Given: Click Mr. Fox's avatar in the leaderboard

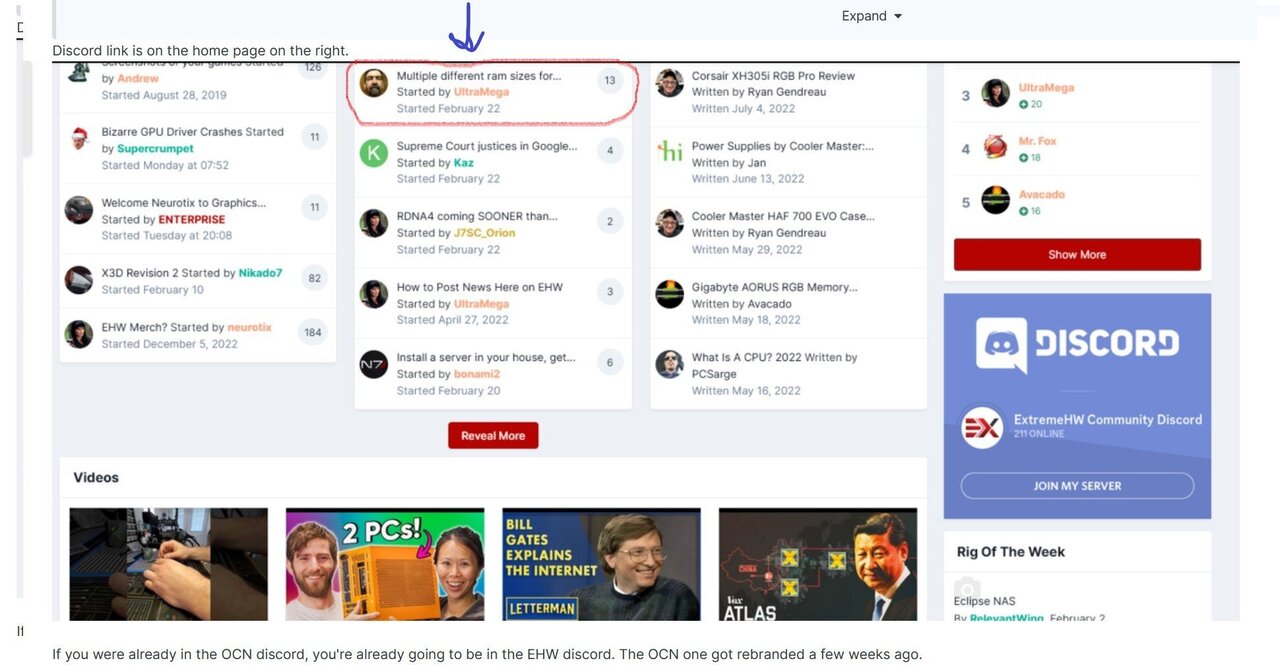Looking at the screenshot, I should (995, 145).
